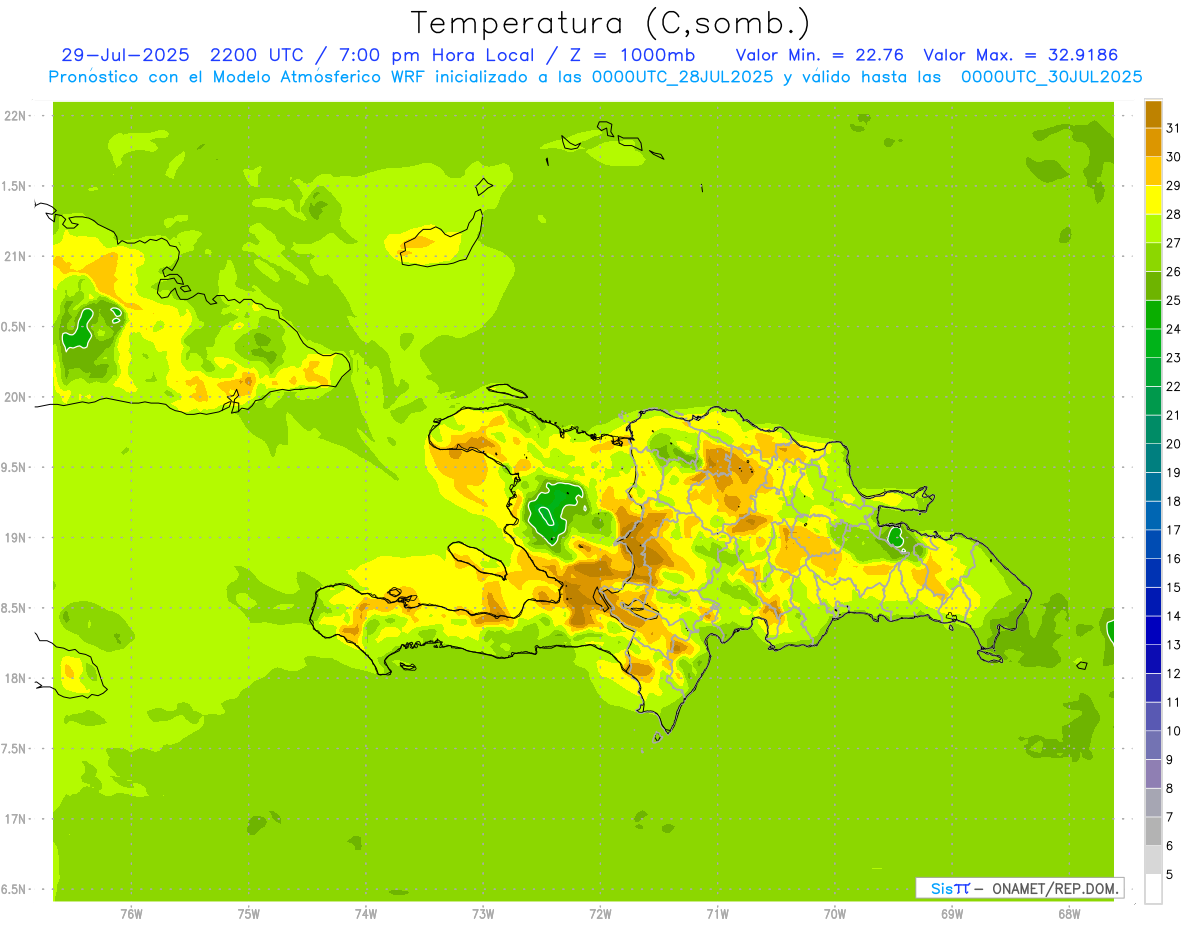Click the brown legend swatch above 31
This screenshot has height=927, width=1200.
pyautogui.click(x=1153, y=114)
